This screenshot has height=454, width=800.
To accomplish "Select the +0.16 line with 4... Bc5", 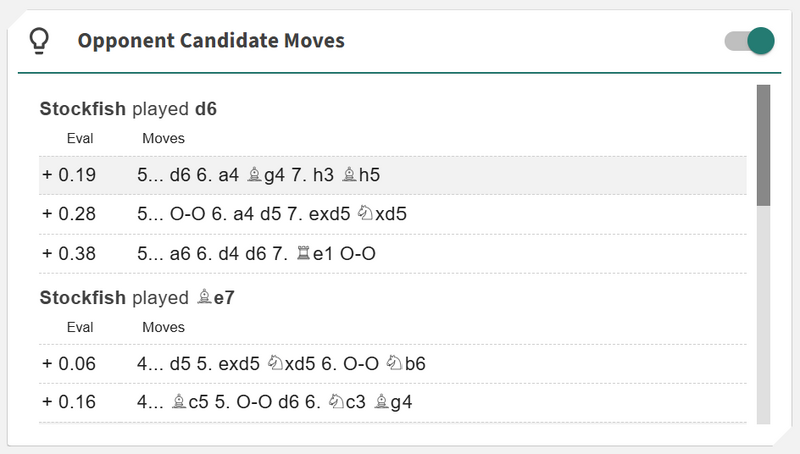I will tap(392, 403).
